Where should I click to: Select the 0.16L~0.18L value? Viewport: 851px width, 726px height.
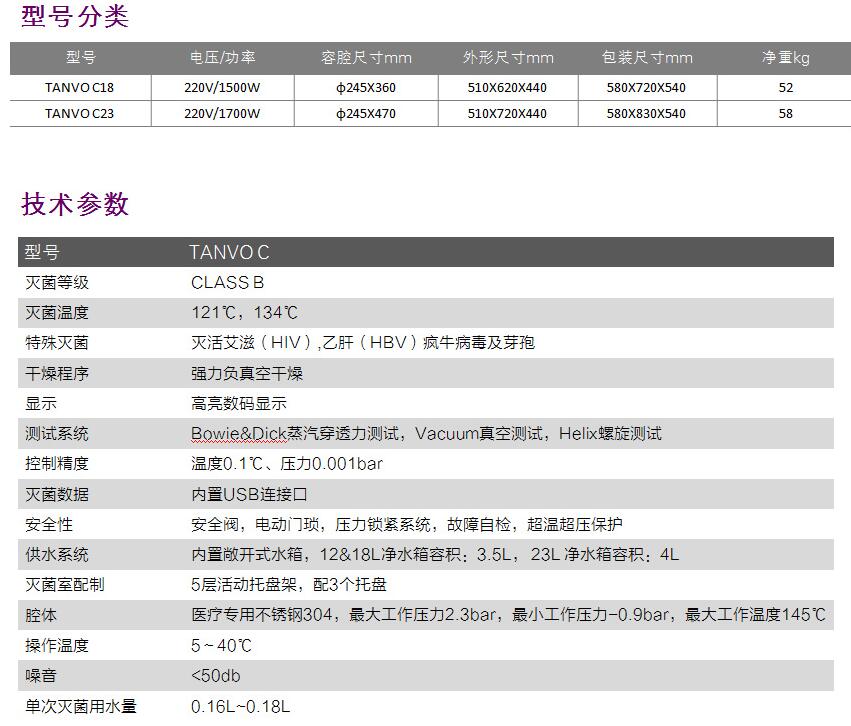240,706
